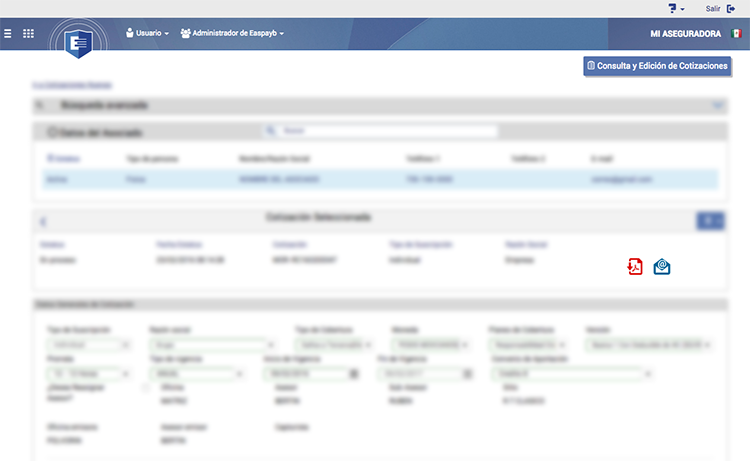The width and height of the screenshot is (750, 461).
Task: Open the Usuario menu
Action: click(147, 33)
